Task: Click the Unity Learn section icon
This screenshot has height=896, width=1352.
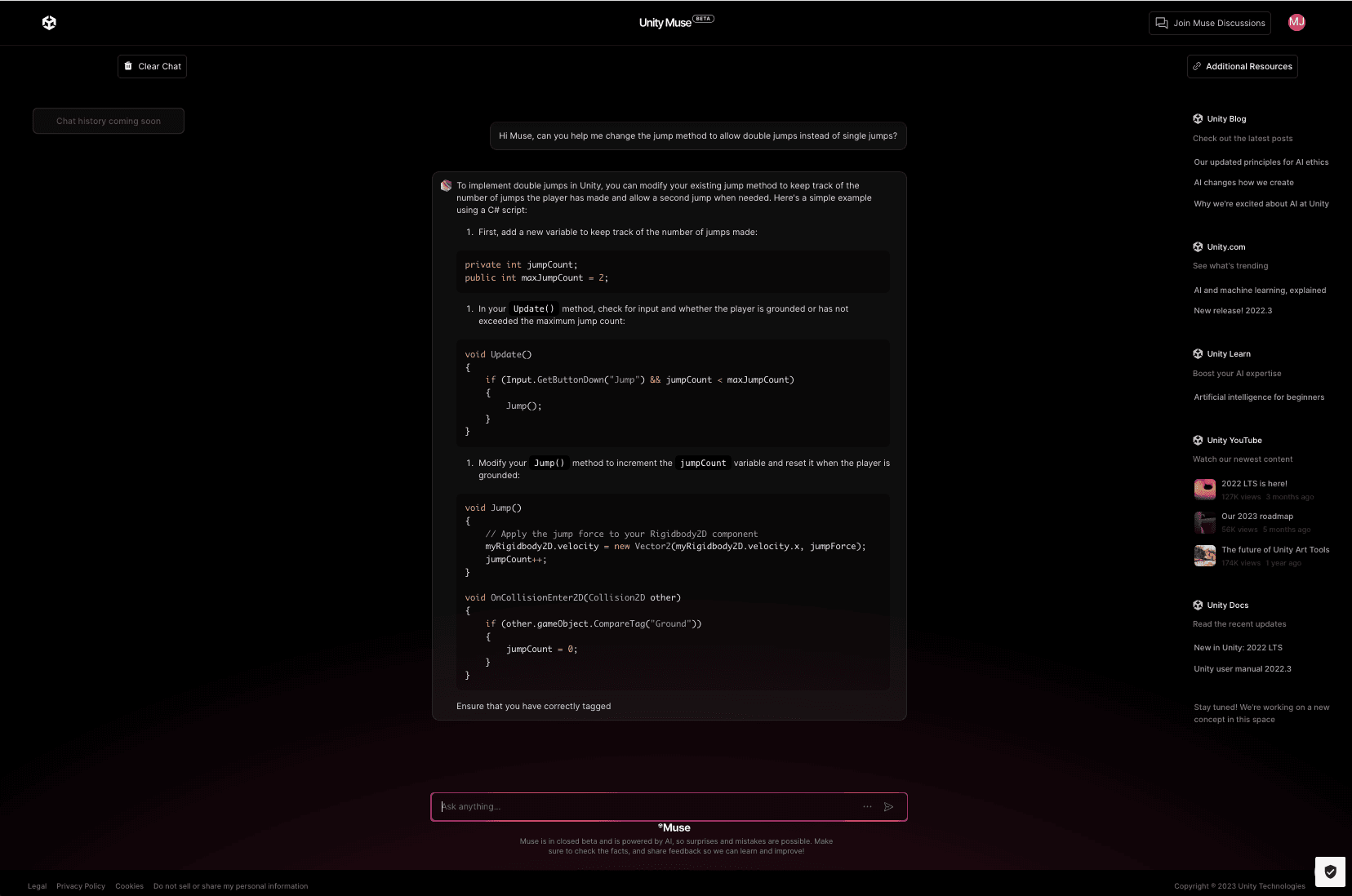Action: tap(1198, 354)
